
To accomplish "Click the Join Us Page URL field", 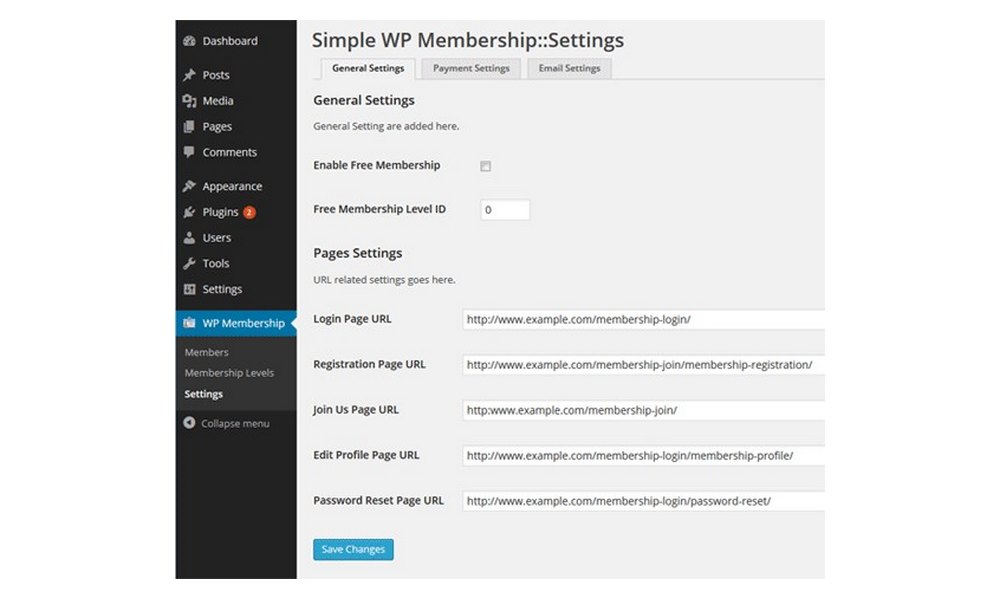I will (x=643, y=410).
